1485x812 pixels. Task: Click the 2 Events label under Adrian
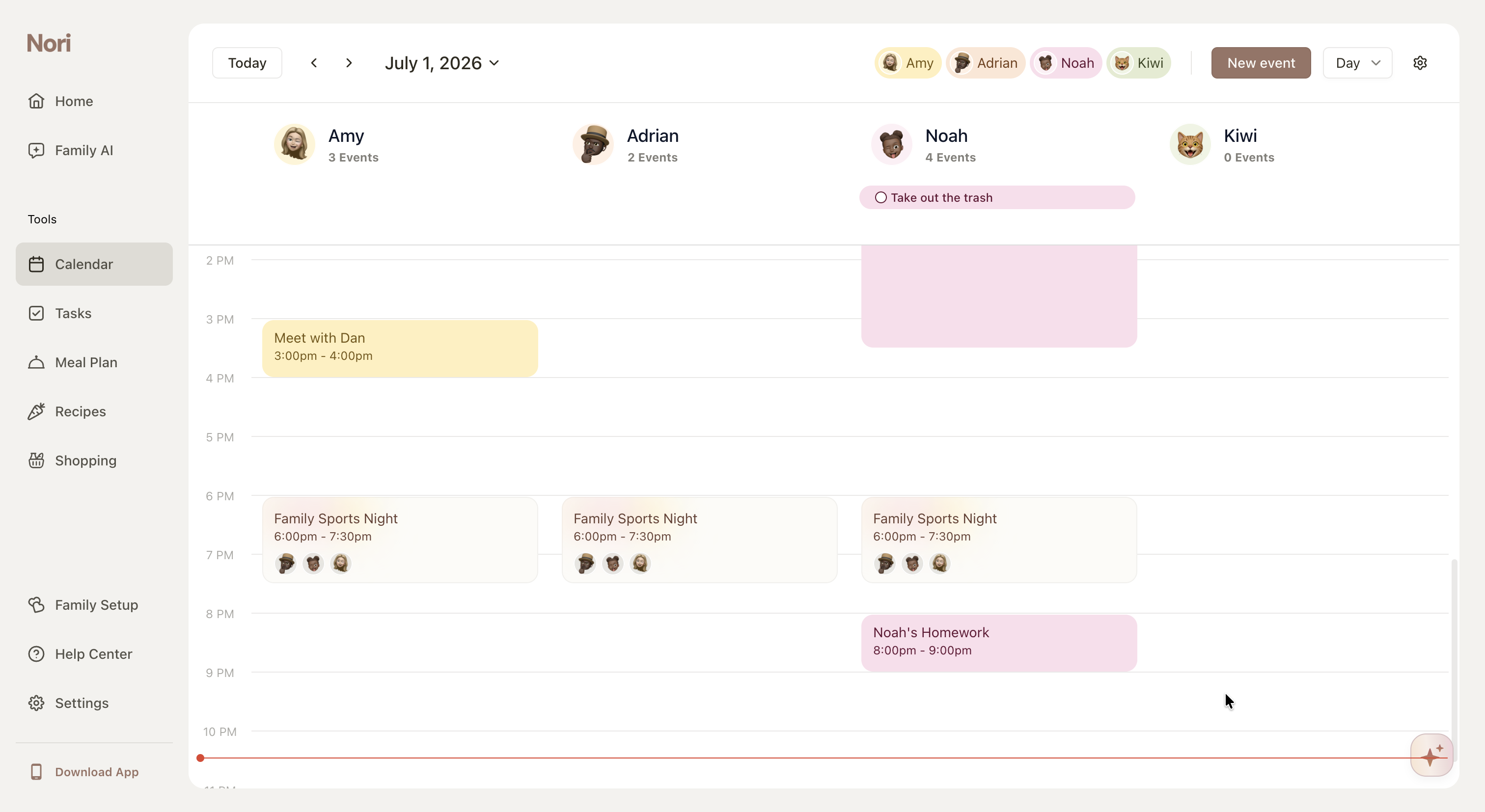tap(653, 158)
